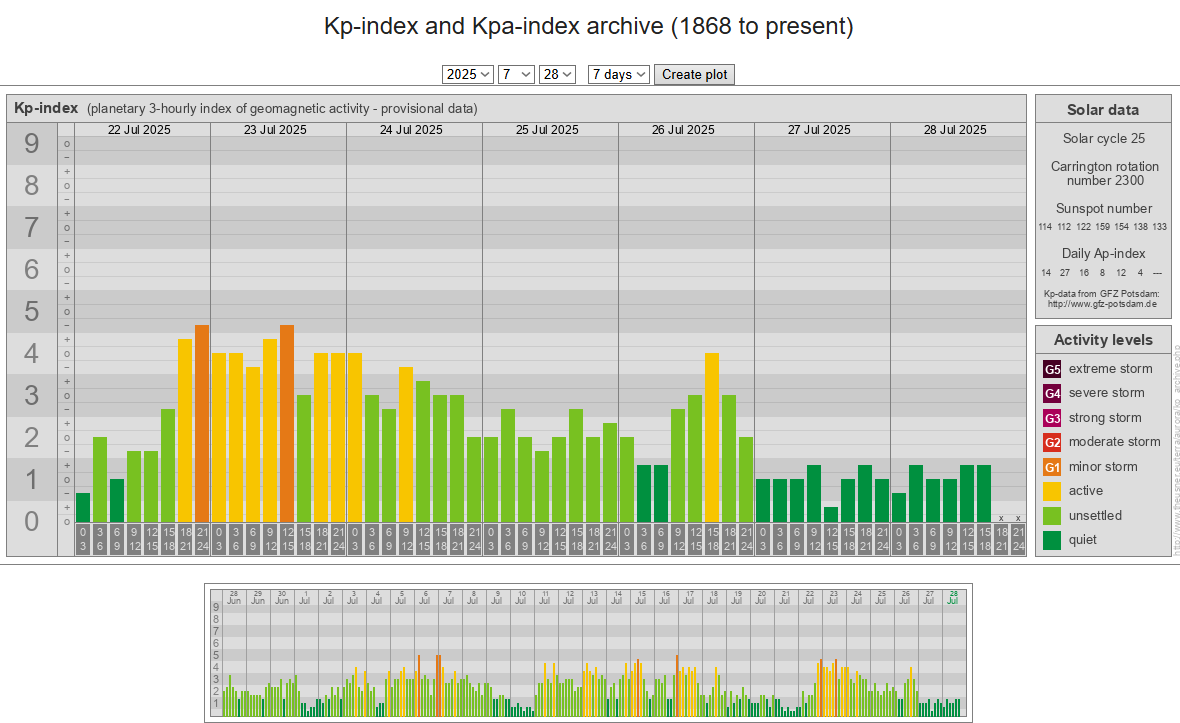Select the yellow active level swatch
This screenshot has height=723, width=1180.
[1052, 491]
